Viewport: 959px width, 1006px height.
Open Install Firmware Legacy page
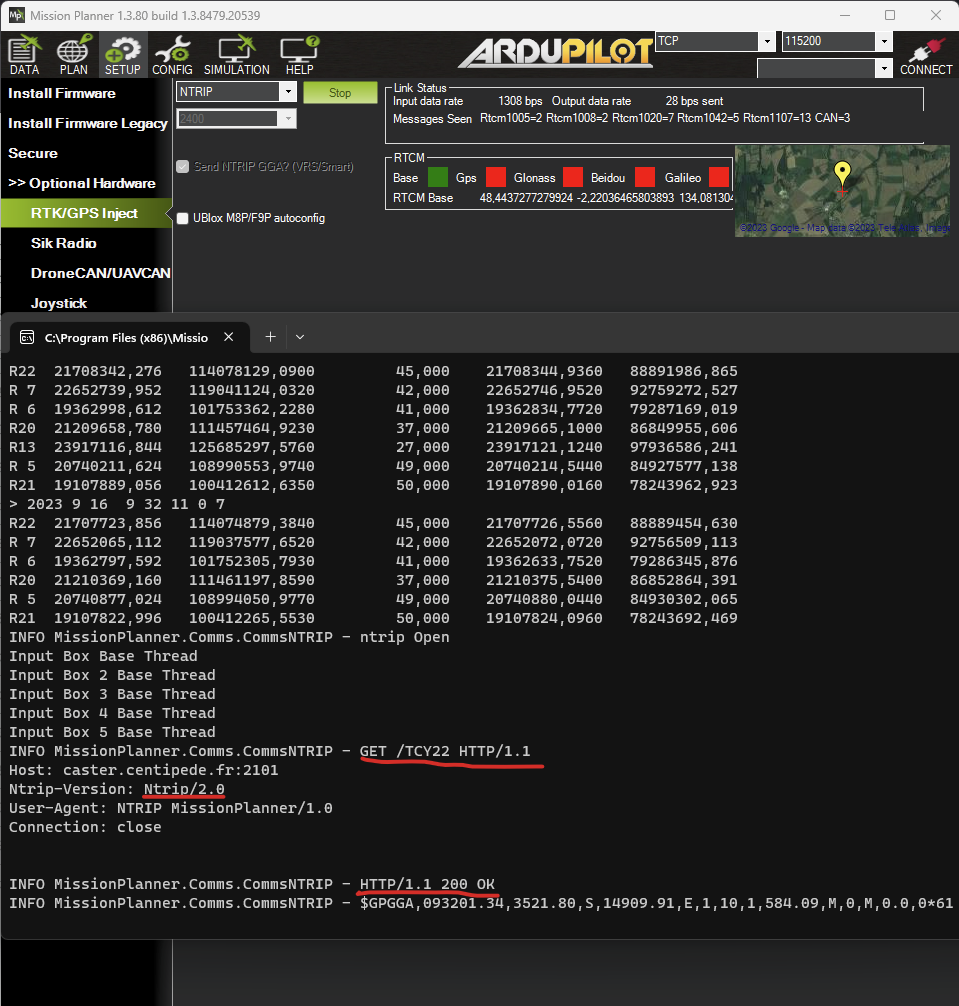pyautogui.click(x=87, y=123)
